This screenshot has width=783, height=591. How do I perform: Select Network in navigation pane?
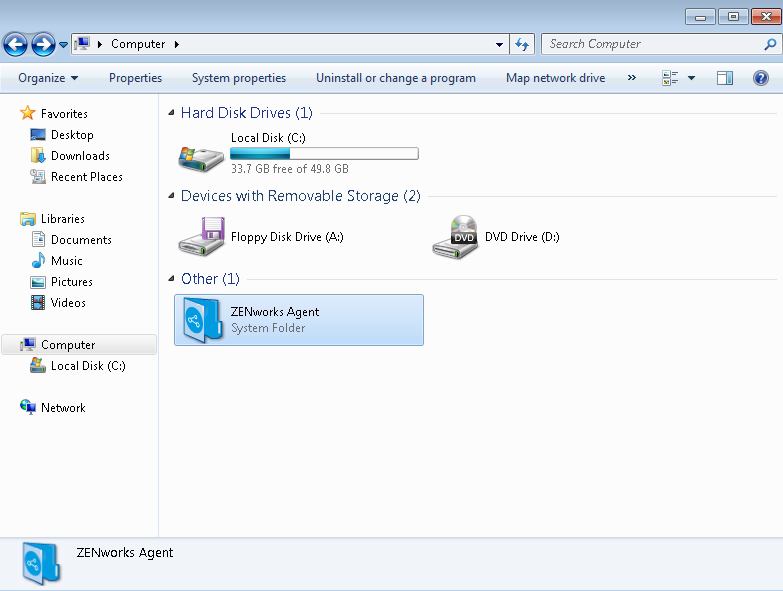[x=63, y=408]
